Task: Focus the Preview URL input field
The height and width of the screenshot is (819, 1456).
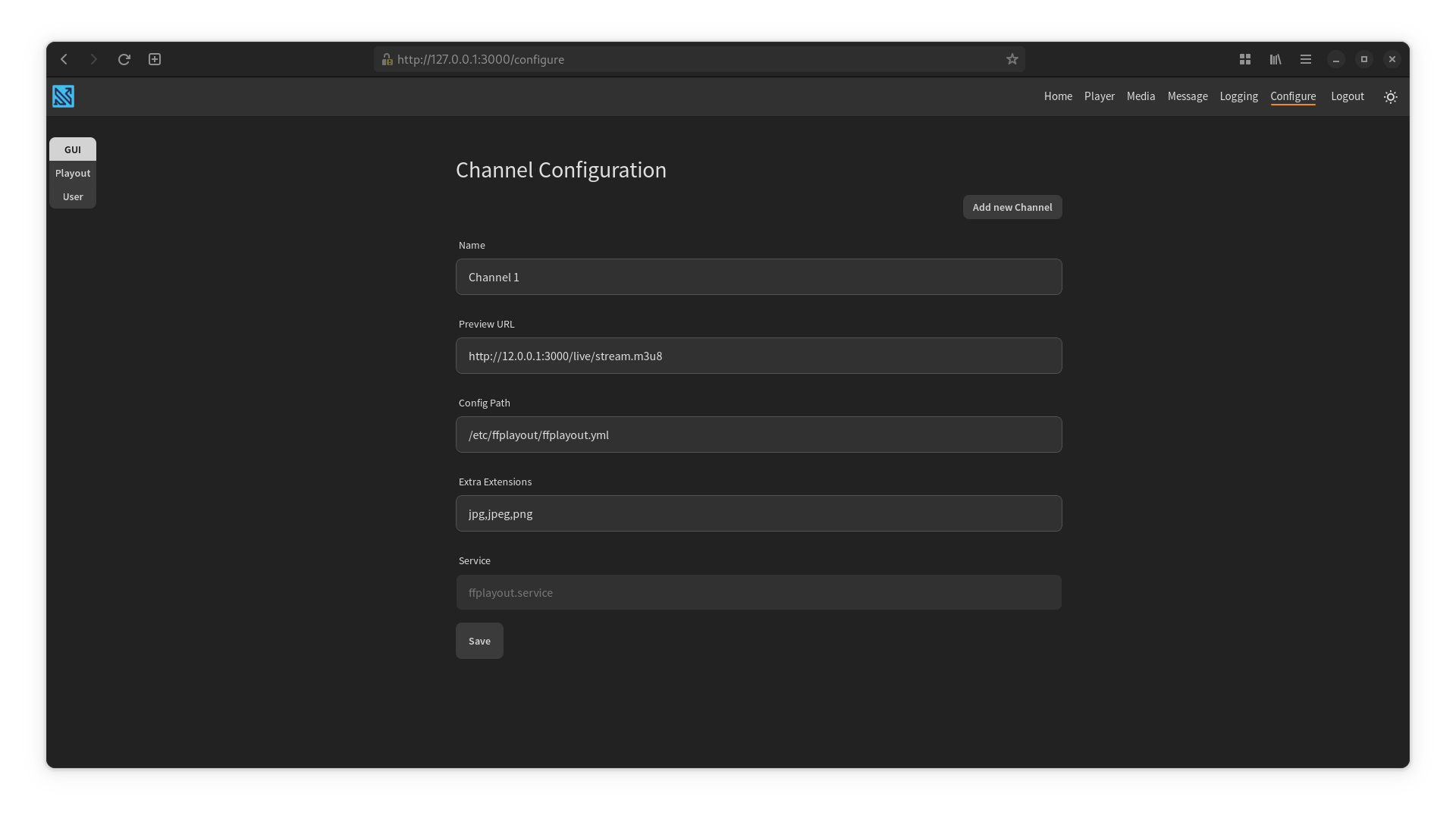Action: pos(758,356)
